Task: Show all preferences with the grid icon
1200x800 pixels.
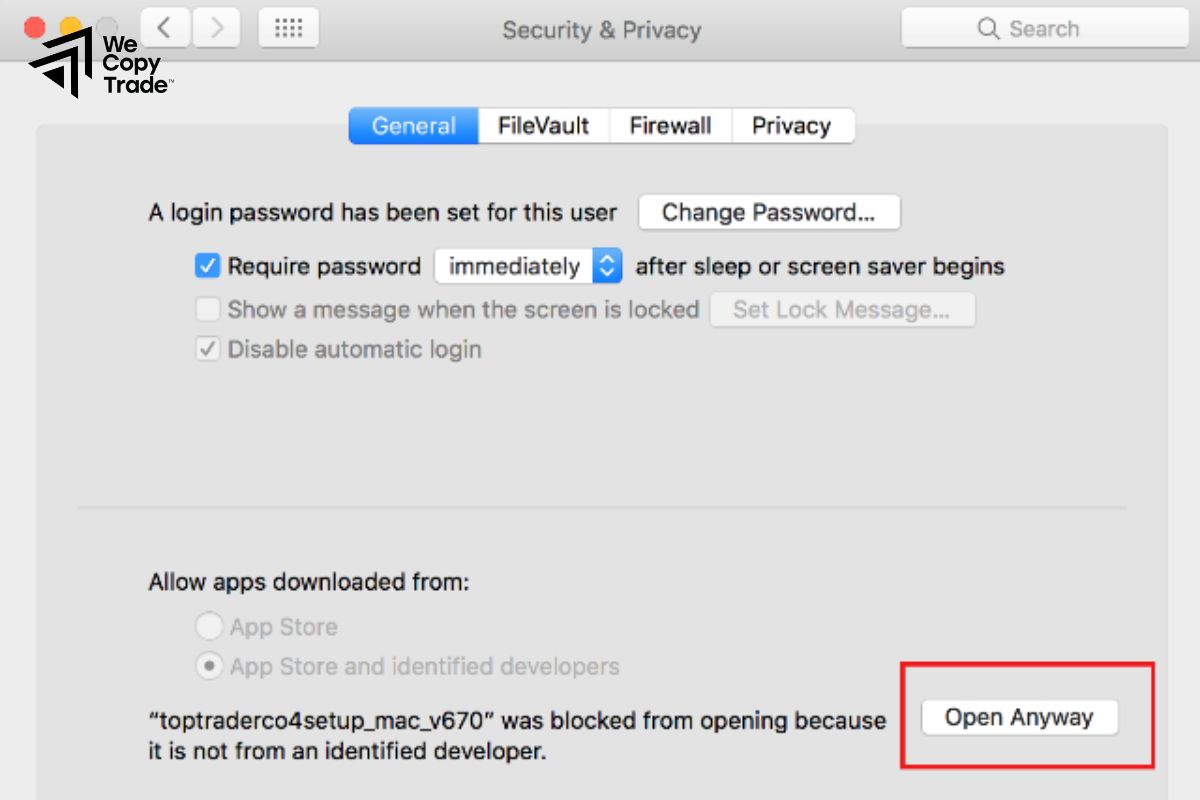Action: [x=288, y=28]
